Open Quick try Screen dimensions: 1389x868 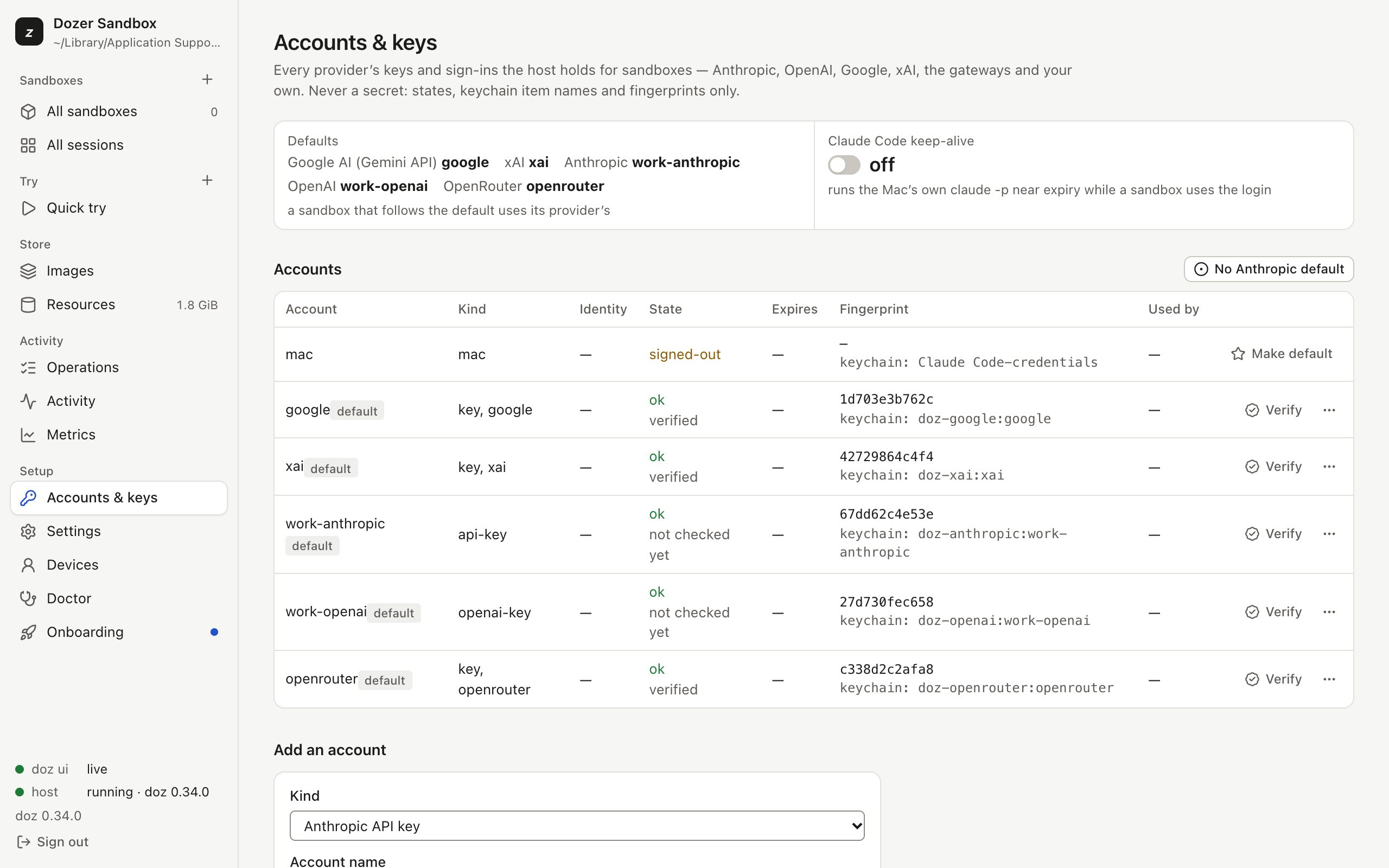click(119, 208)
